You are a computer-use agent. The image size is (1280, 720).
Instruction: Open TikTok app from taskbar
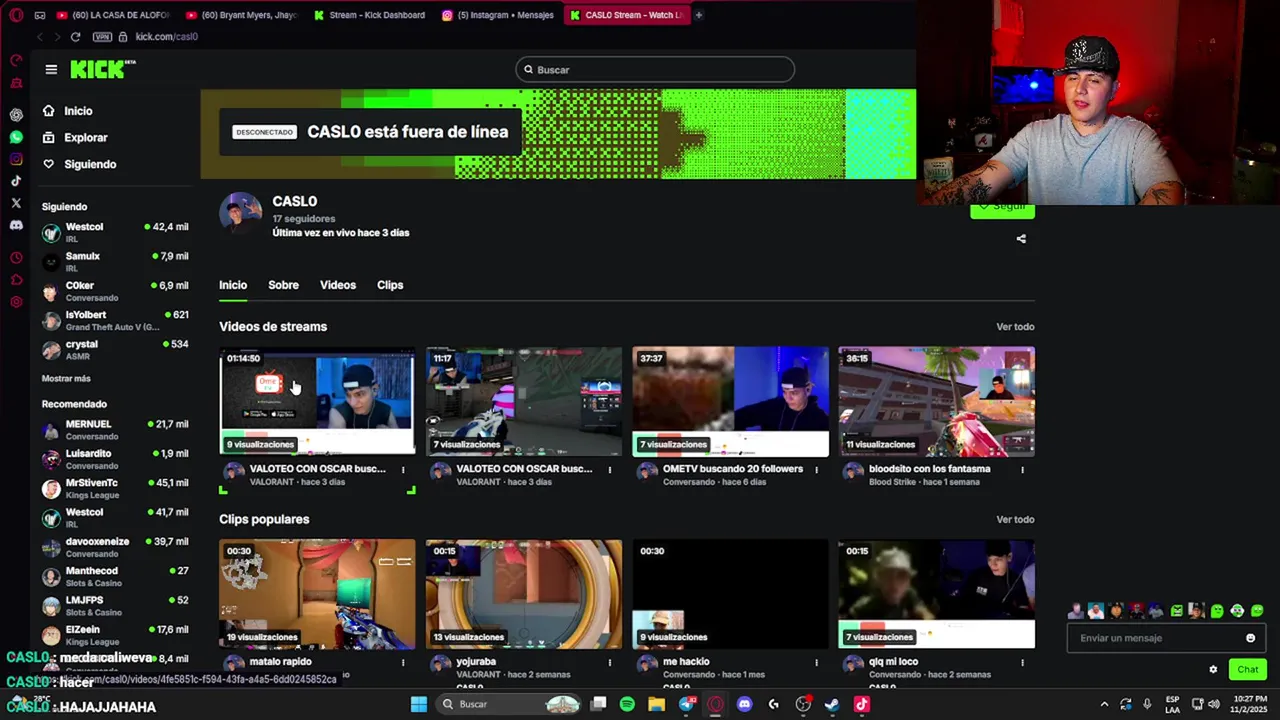click(861, 704)
